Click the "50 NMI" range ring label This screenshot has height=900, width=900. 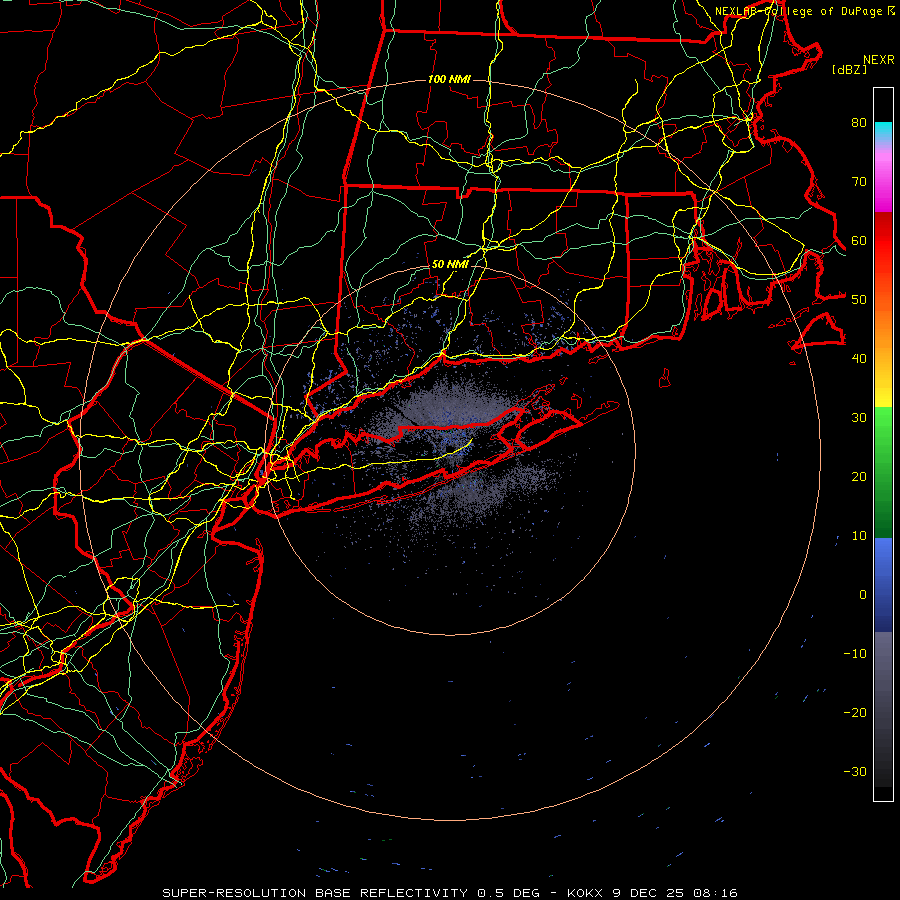pos(450,265)
